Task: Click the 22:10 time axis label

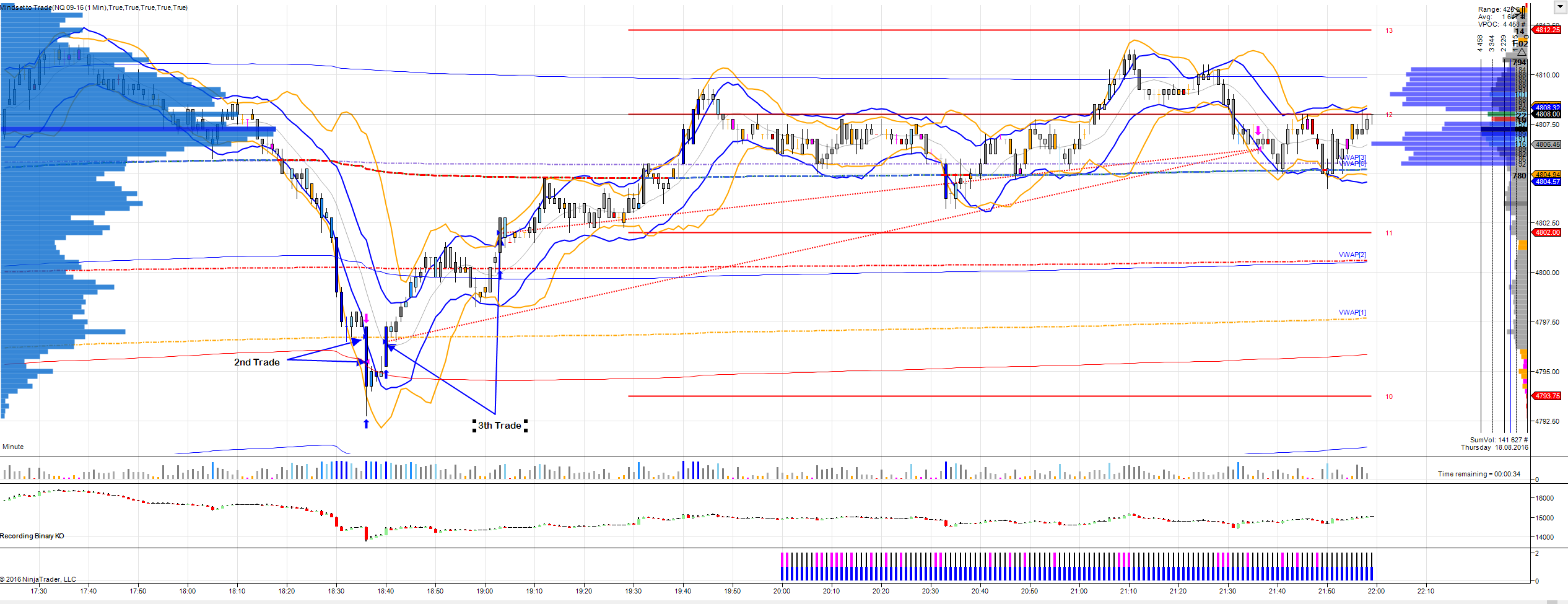Action: (x=1426, y=591)
